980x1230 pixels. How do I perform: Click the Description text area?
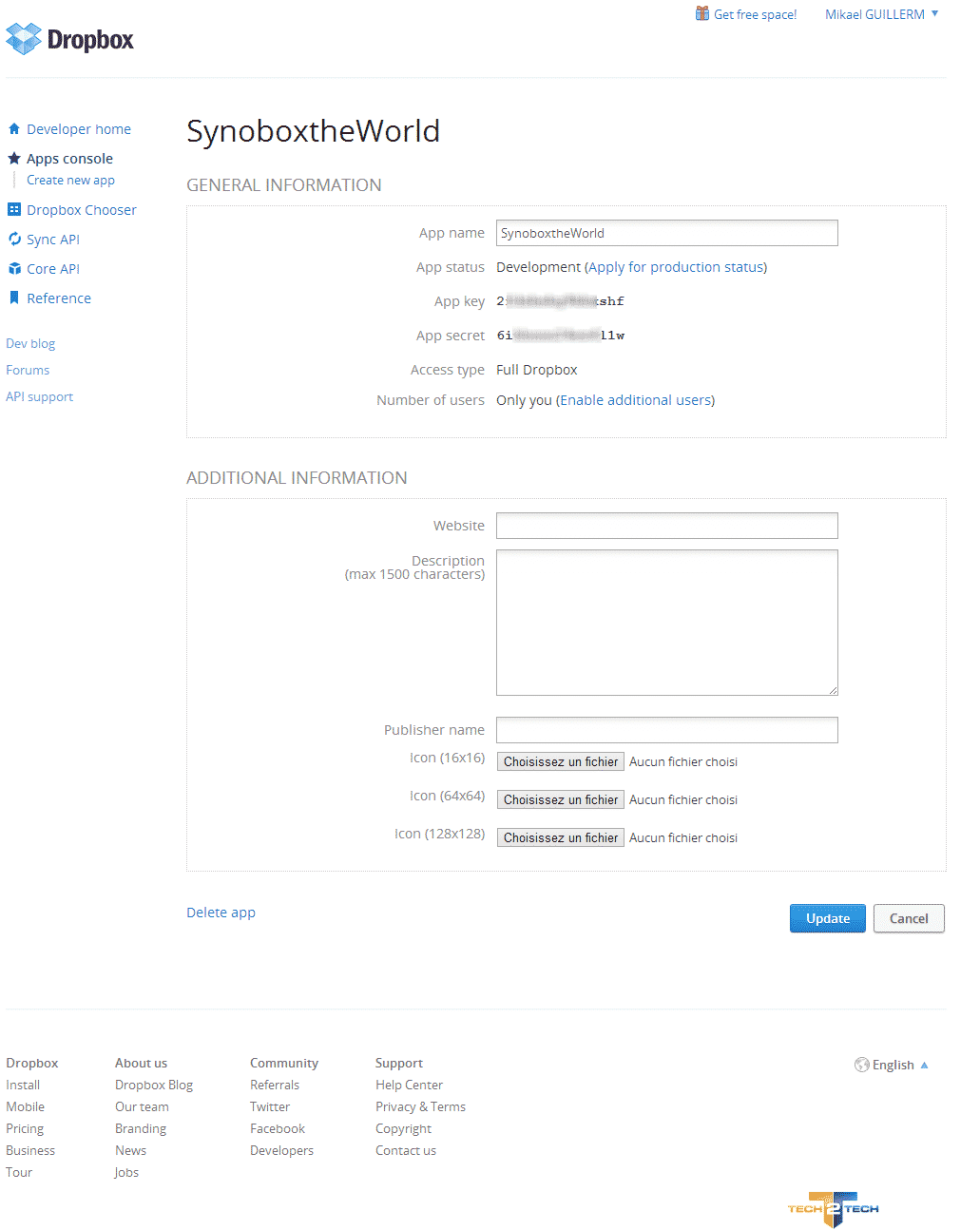coord(667,623)
